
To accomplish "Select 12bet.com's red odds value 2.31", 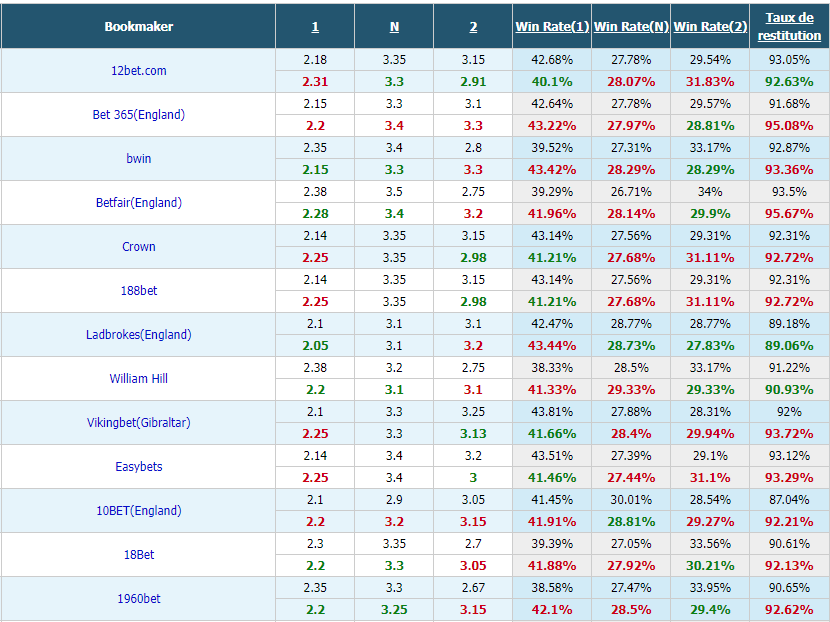I will (x=315, y=82).
